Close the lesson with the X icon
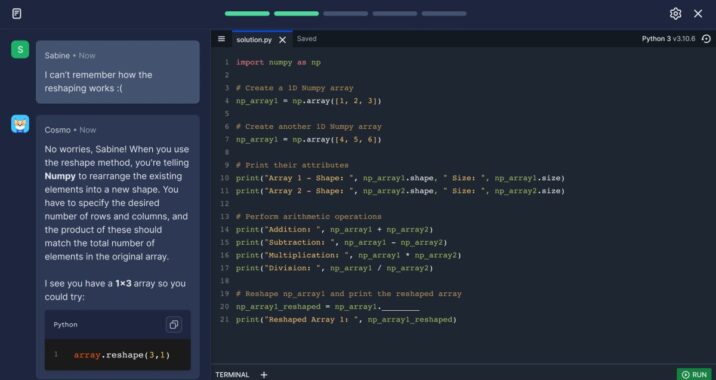 point(698,14)
